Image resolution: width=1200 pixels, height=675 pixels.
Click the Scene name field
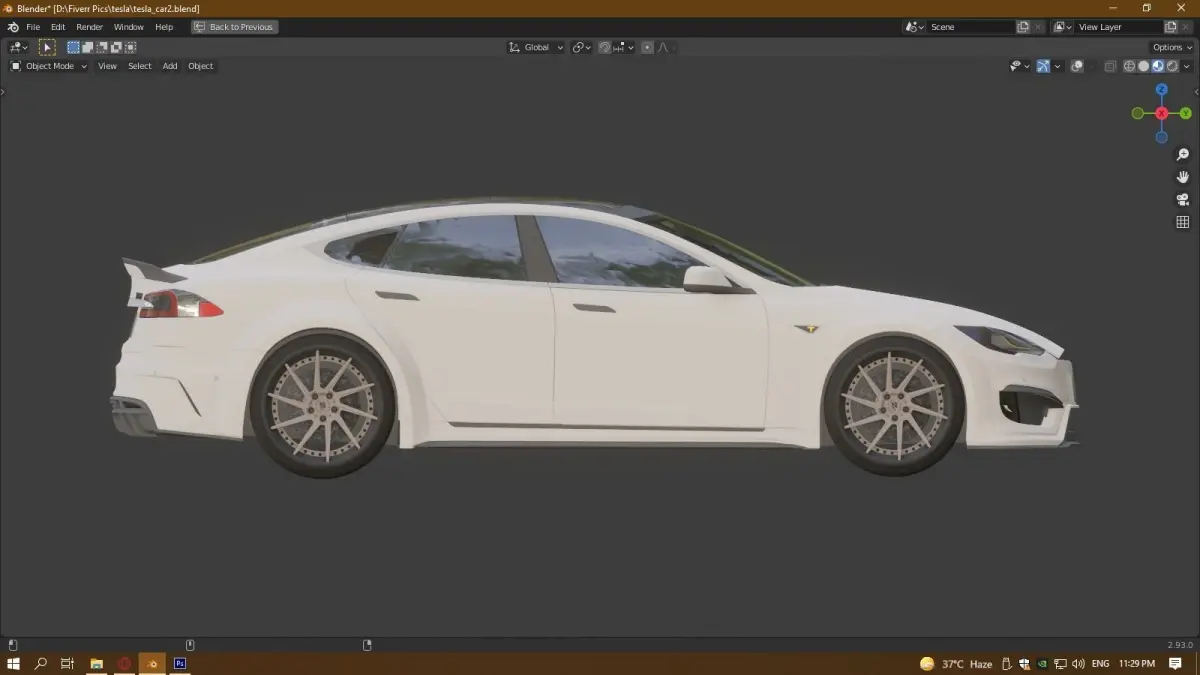click(970, 27)
